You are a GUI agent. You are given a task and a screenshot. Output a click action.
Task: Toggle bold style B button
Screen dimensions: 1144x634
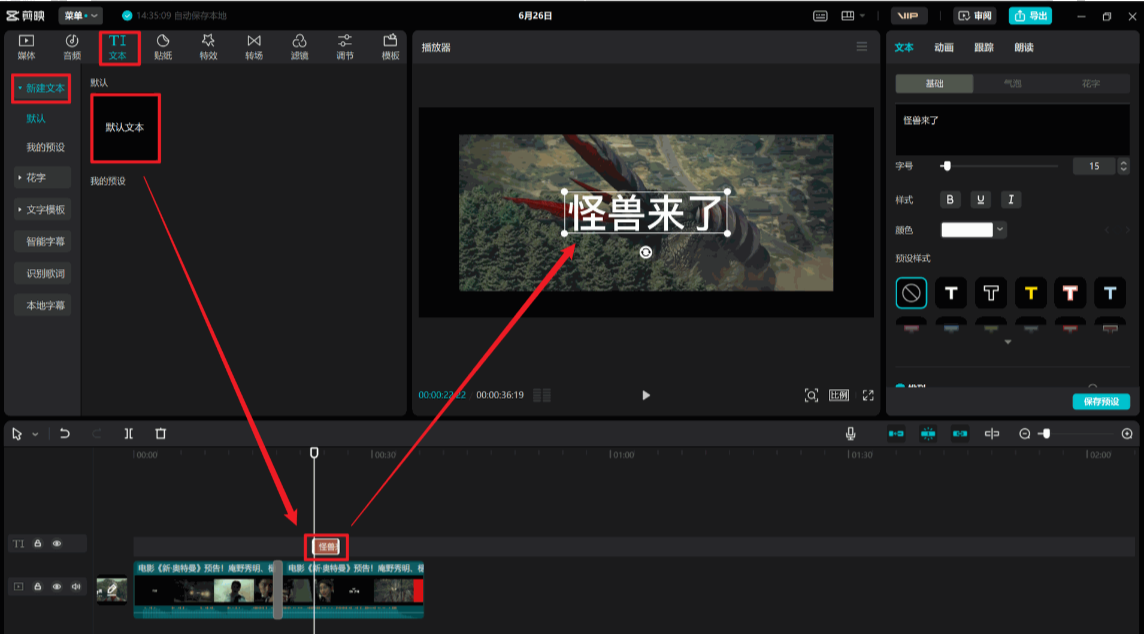pos(951,200)
